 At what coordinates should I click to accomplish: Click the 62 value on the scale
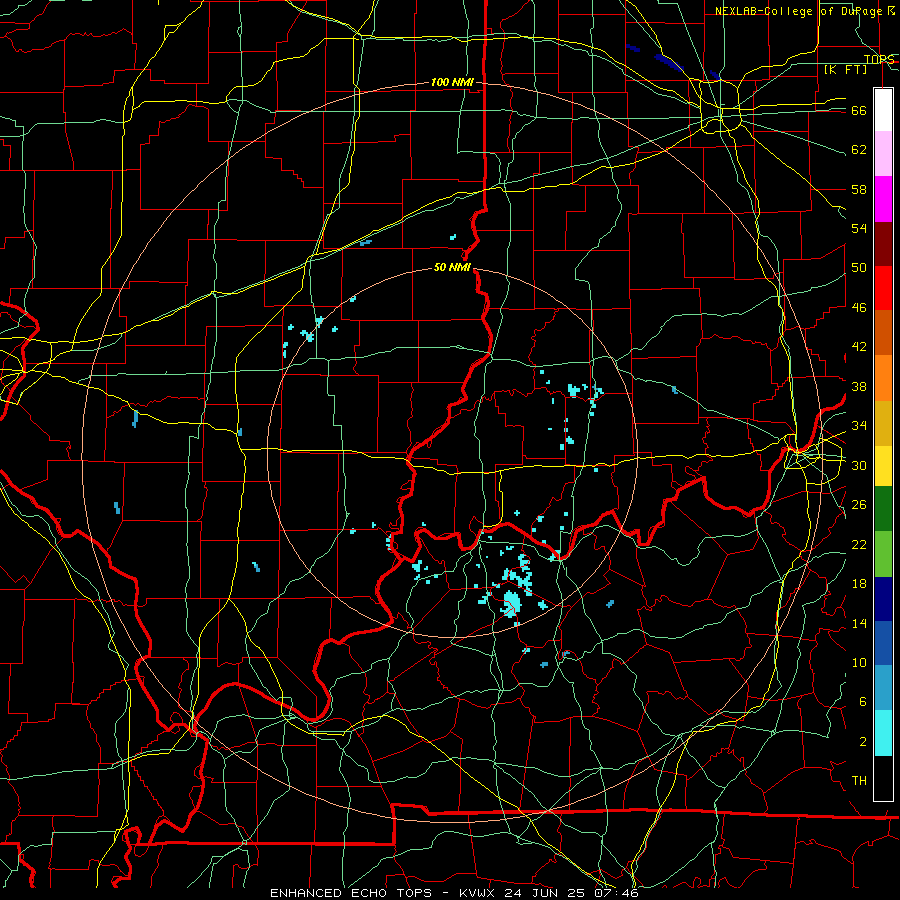[859, 150]
